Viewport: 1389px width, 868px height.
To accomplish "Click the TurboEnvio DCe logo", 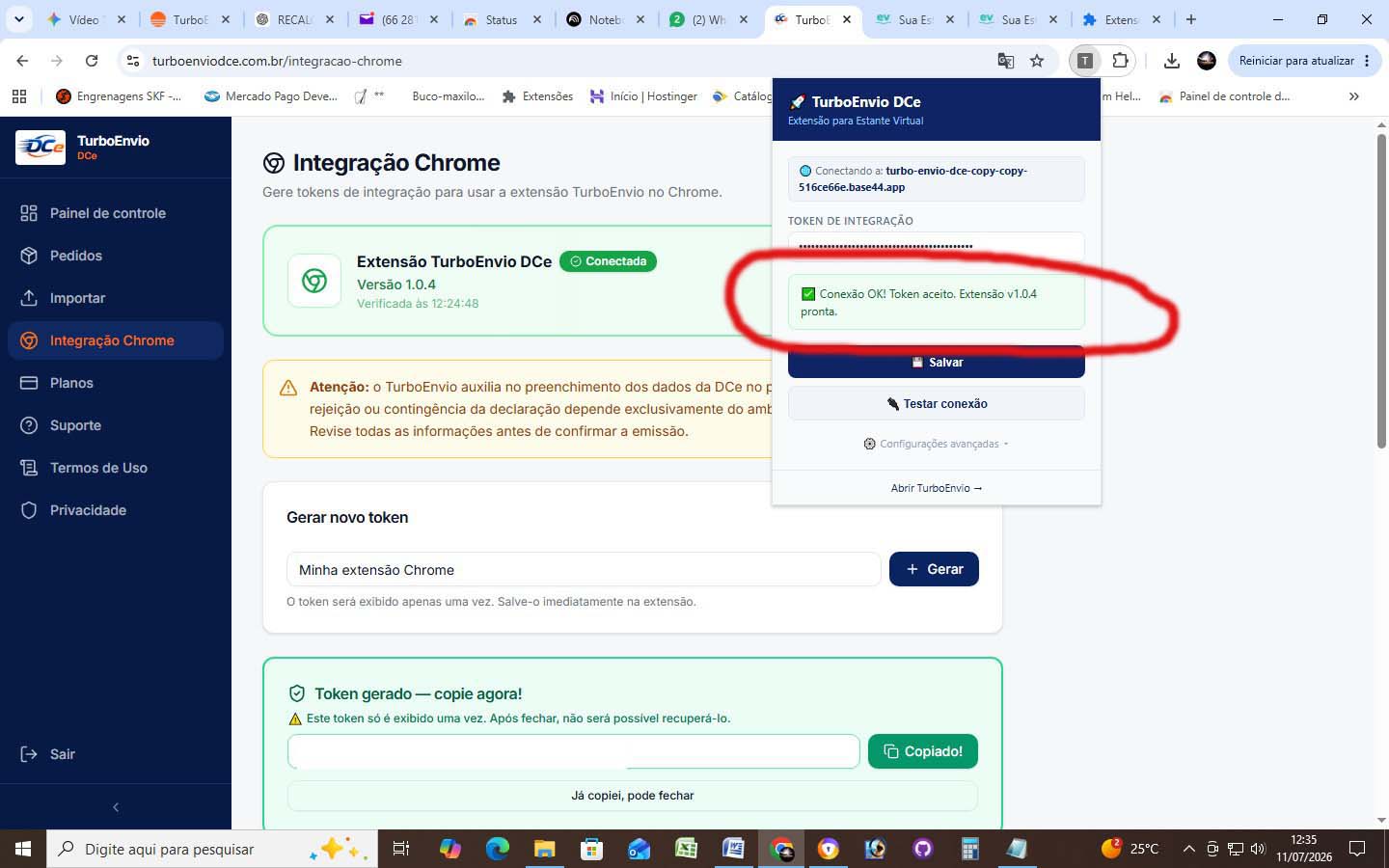I will pos(41,147).
